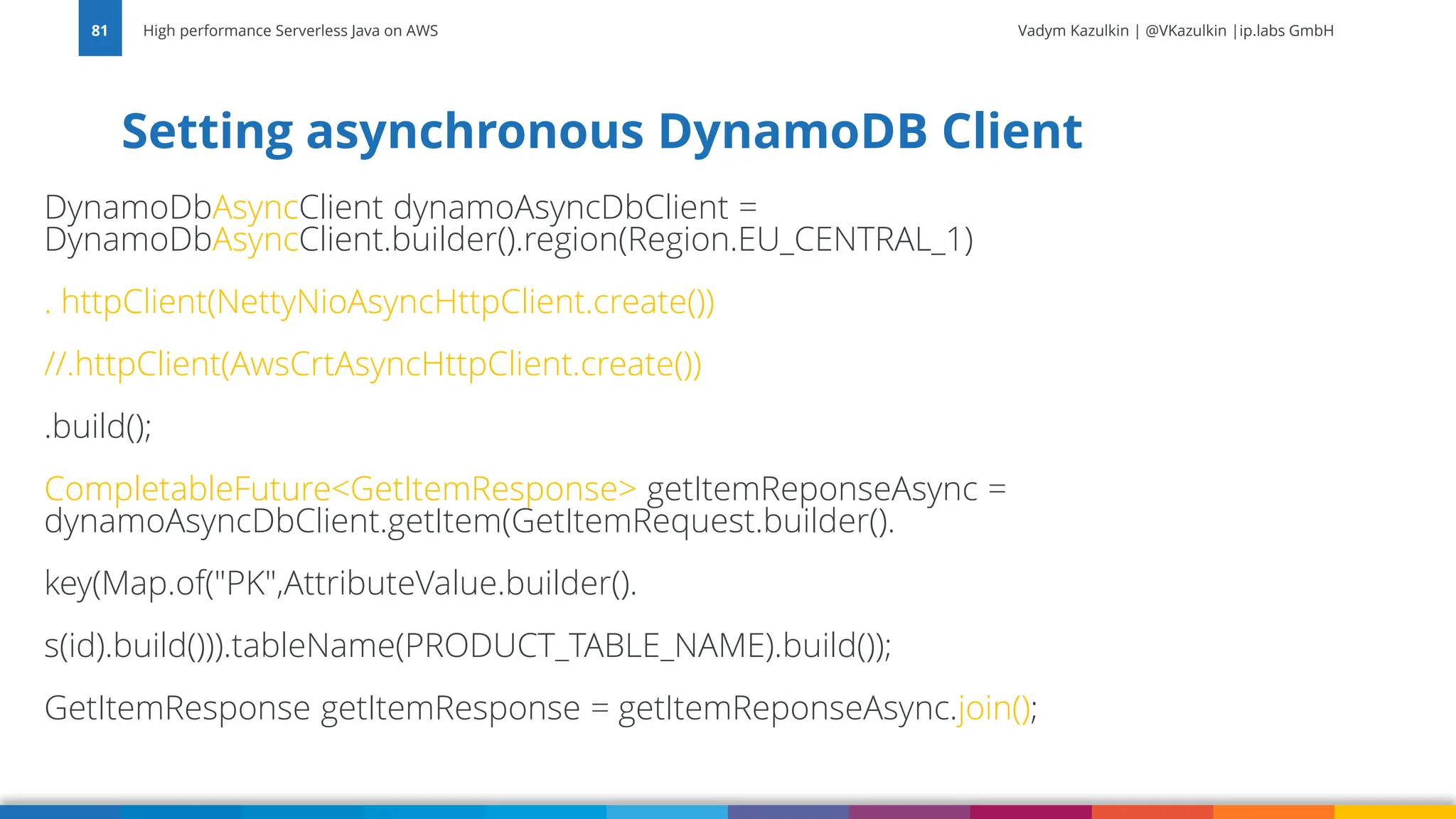Click the orange CompletableFuture<GetItemResponse> text
This screenshot has height=819, width=1456.
340,489
